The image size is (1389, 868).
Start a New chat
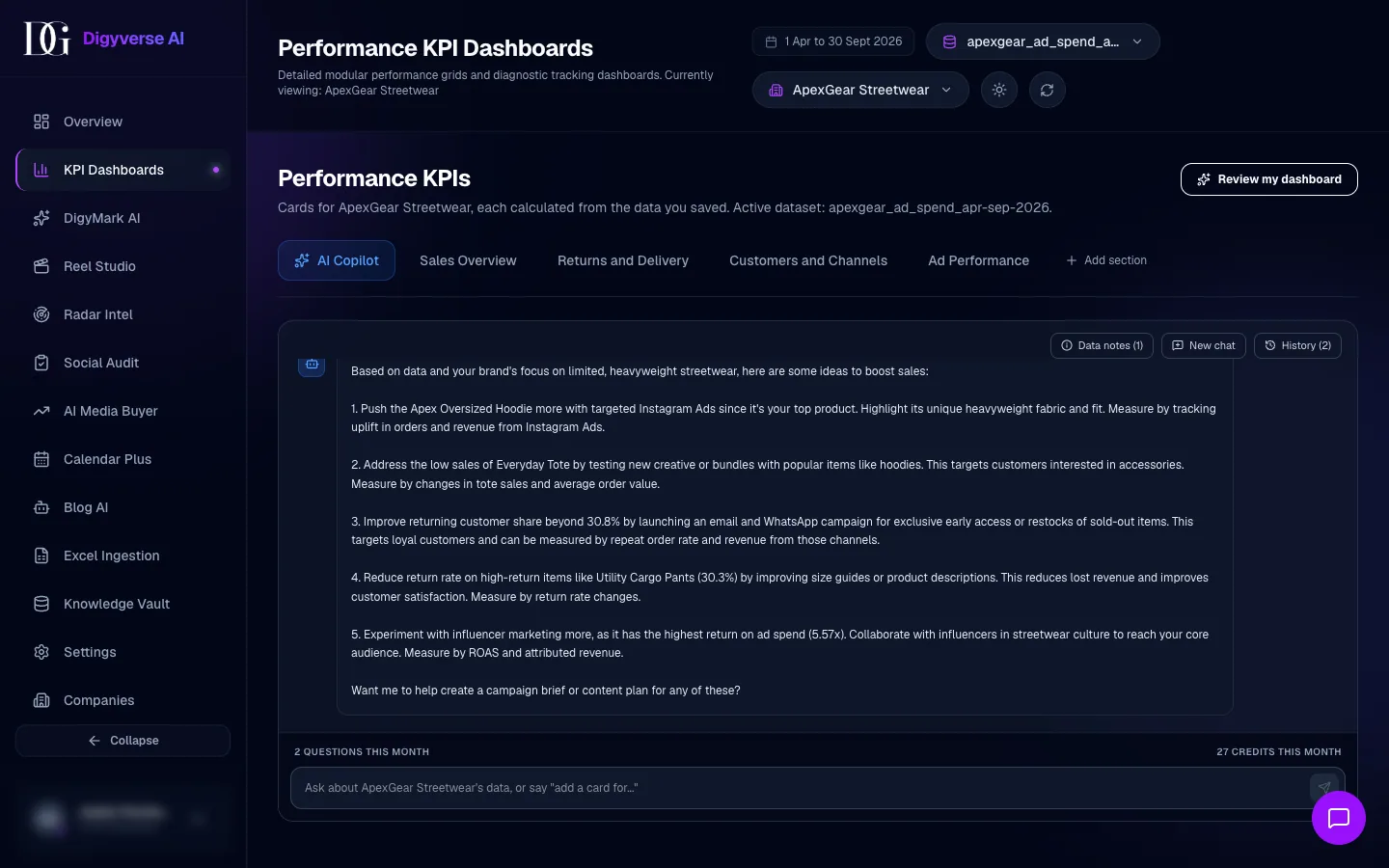coord(1204,345)
